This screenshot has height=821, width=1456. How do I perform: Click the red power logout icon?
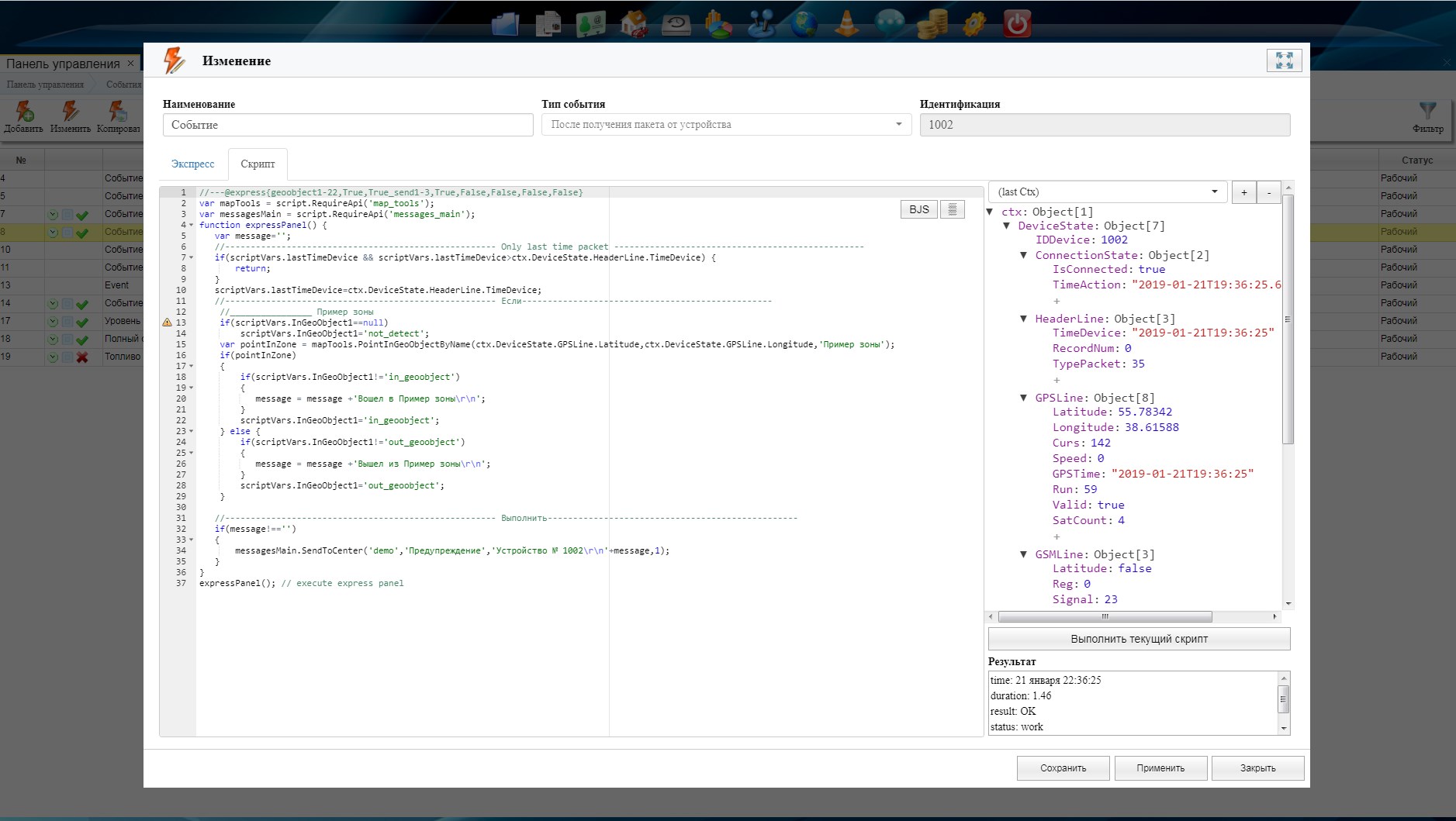[1018, 23]
